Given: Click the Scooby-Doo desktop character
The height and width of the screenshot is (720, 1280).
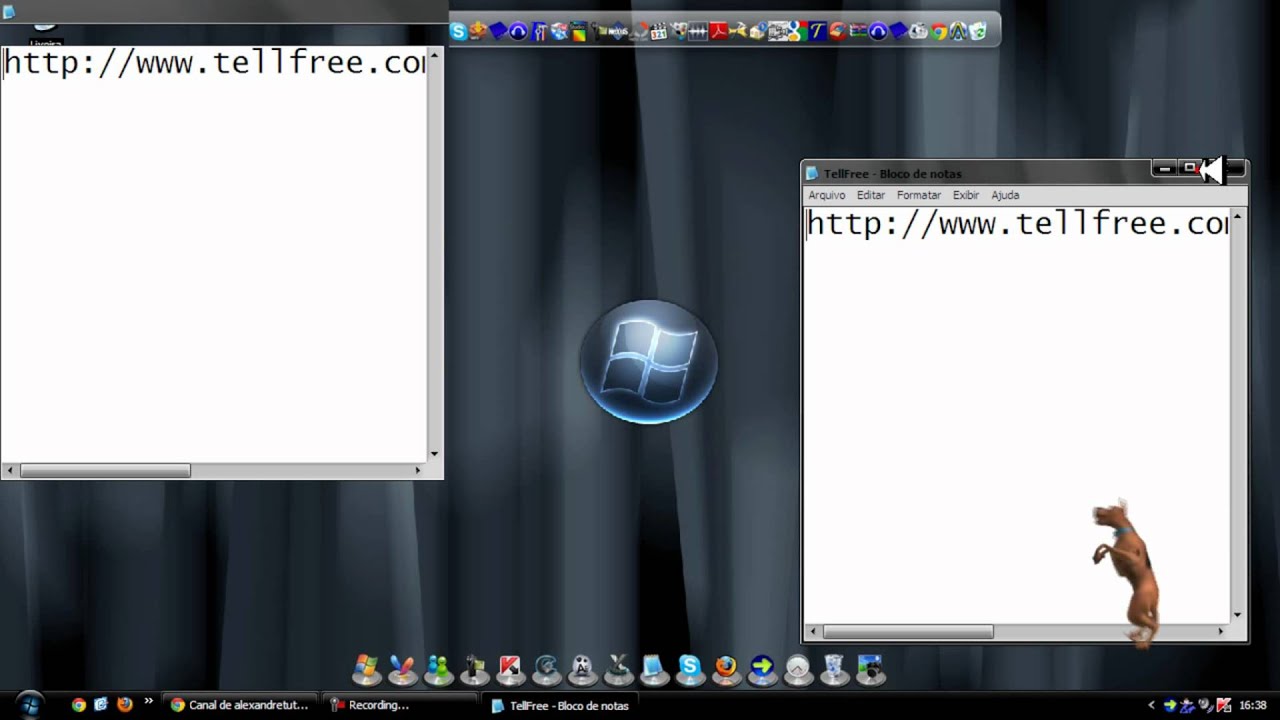Looking at the screenshot, I should point(1128,573).
